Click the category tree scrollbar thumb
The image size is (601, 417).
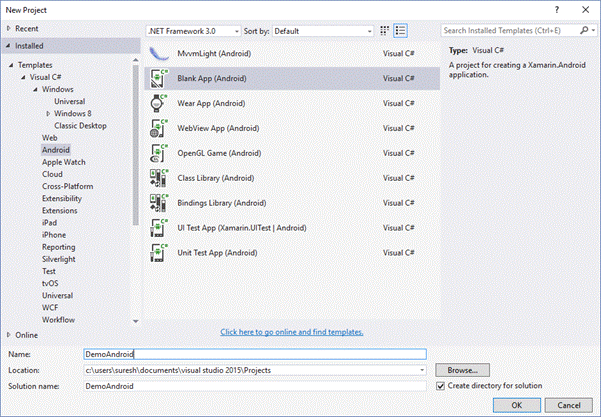(136, 145)
